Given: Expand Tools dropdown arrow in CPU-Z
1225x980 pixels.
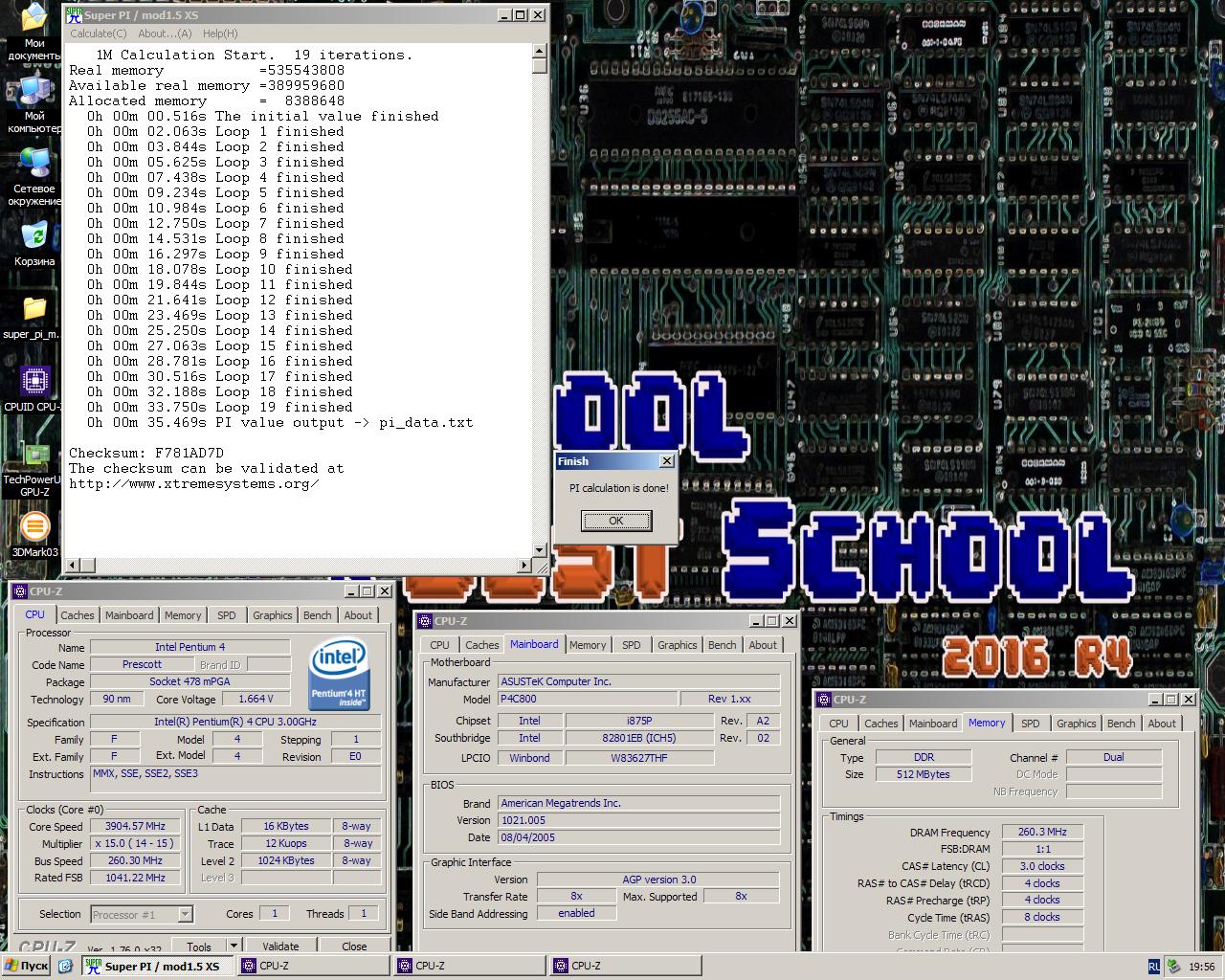Looking at the screenshot, I should click(234, 947).
